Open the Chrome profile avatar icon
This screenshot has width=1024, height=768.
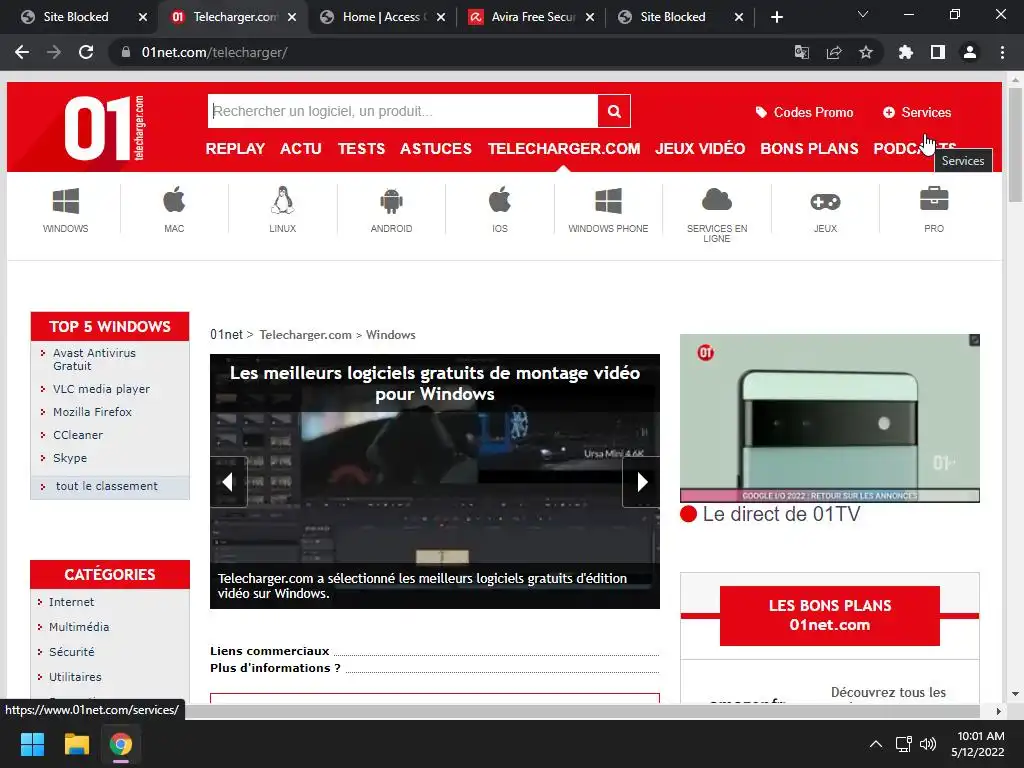[970, 52]
